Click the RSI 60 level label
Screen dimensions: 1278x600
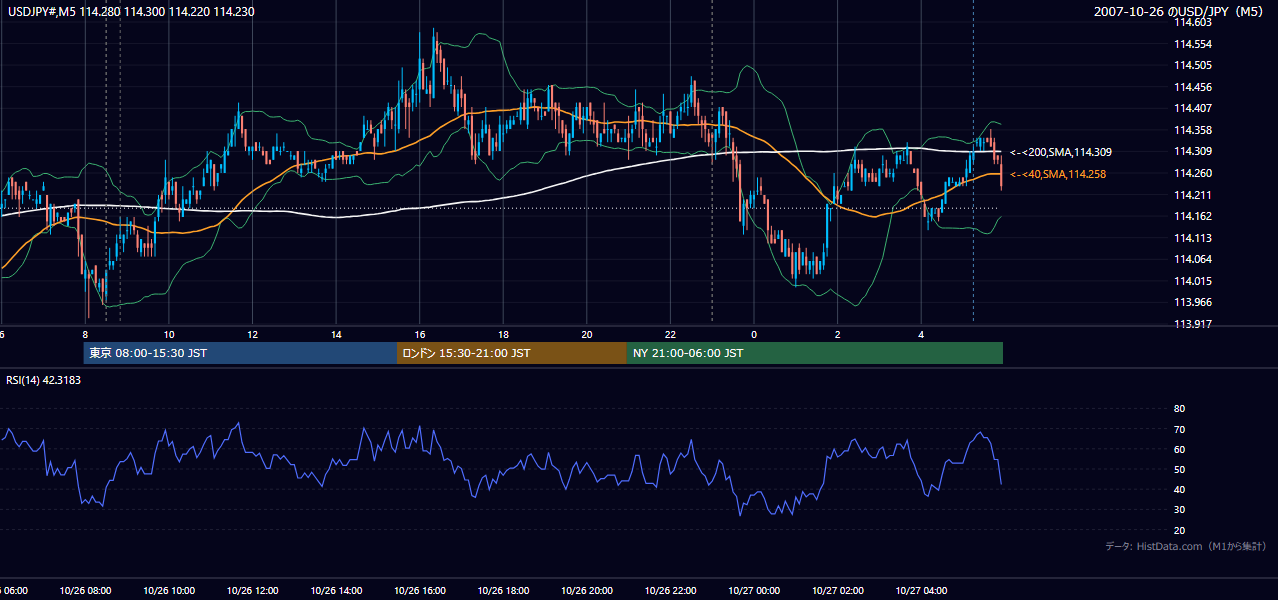(1179, 449)
